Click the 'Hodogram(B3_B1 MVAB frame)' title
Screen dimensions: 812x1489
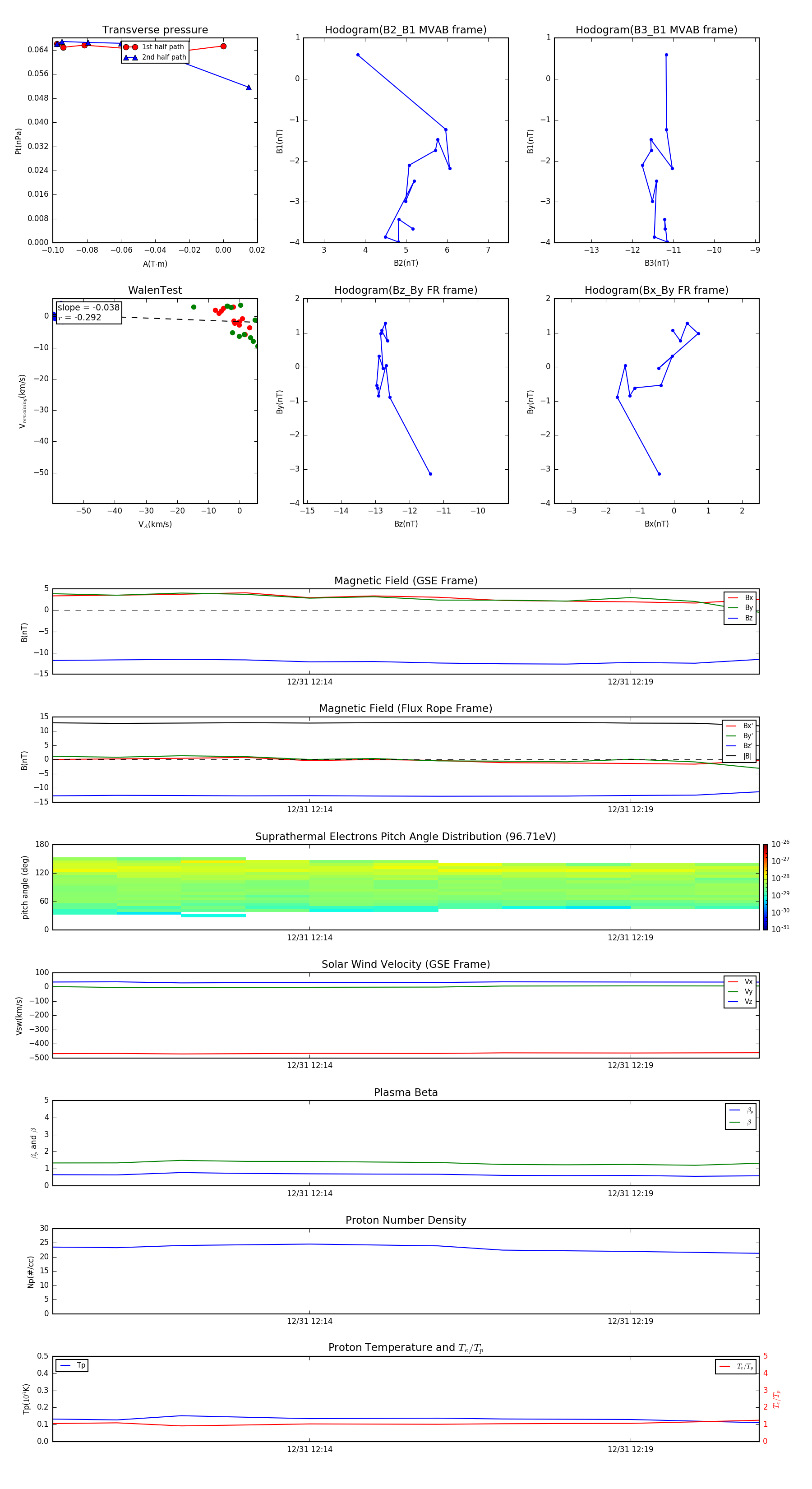[x=656, y=30]
